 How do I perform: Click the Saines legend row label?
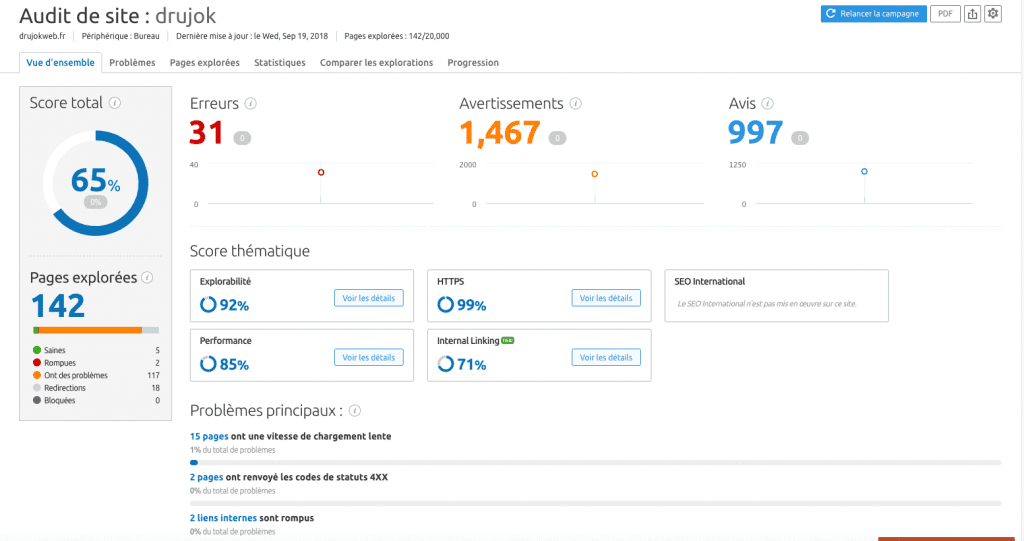click(x=55, y=350)
